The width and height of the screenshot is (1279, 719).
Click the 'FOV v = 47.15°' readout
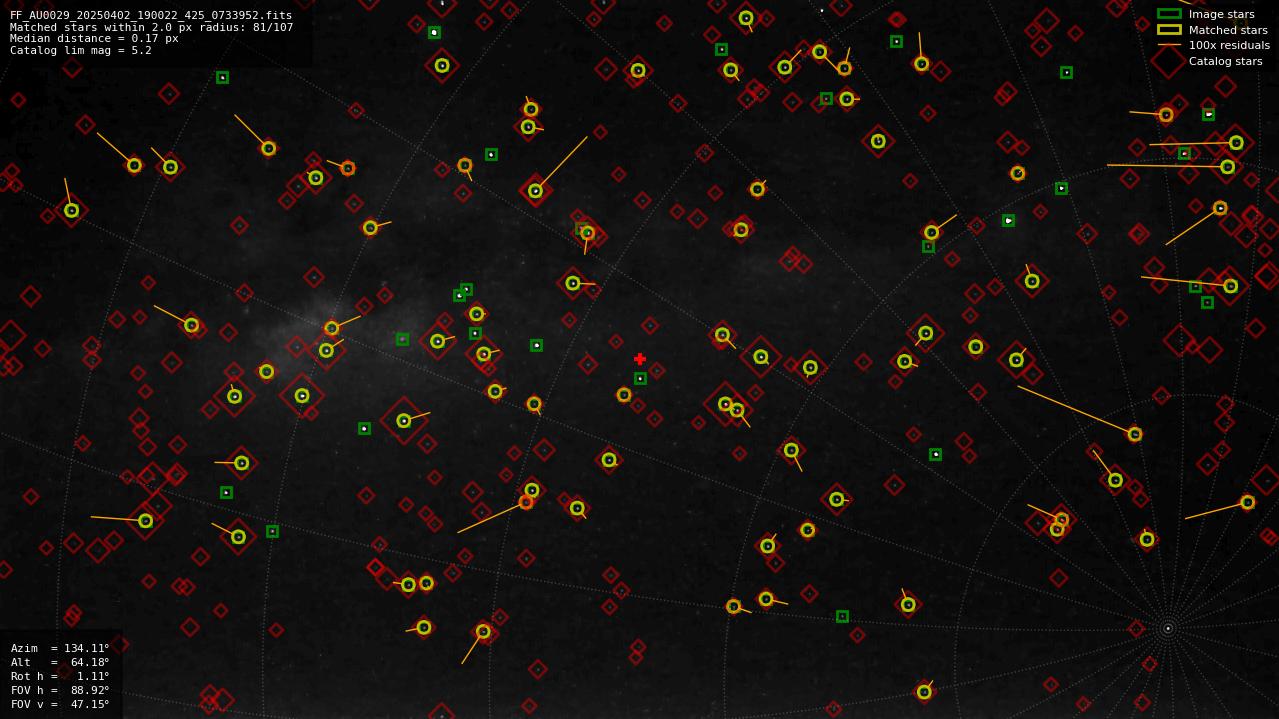(60, 704)
